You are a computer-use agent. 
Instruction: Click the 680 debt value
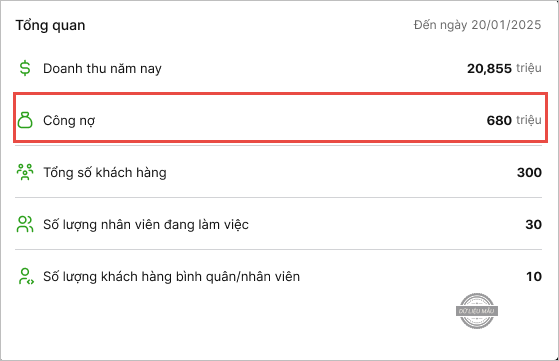499,120
